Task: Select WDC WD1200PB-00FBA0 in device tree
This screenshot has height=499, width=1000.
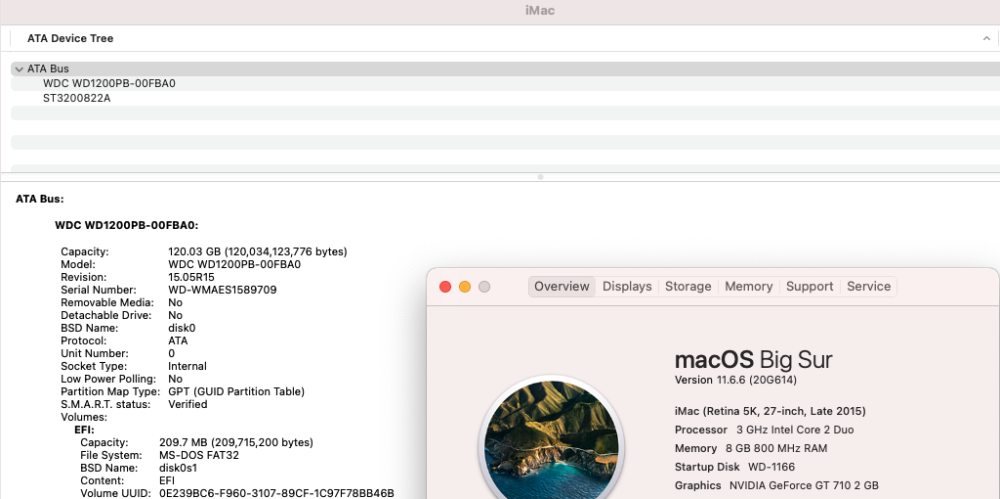Action: click(x=109, y=84)
